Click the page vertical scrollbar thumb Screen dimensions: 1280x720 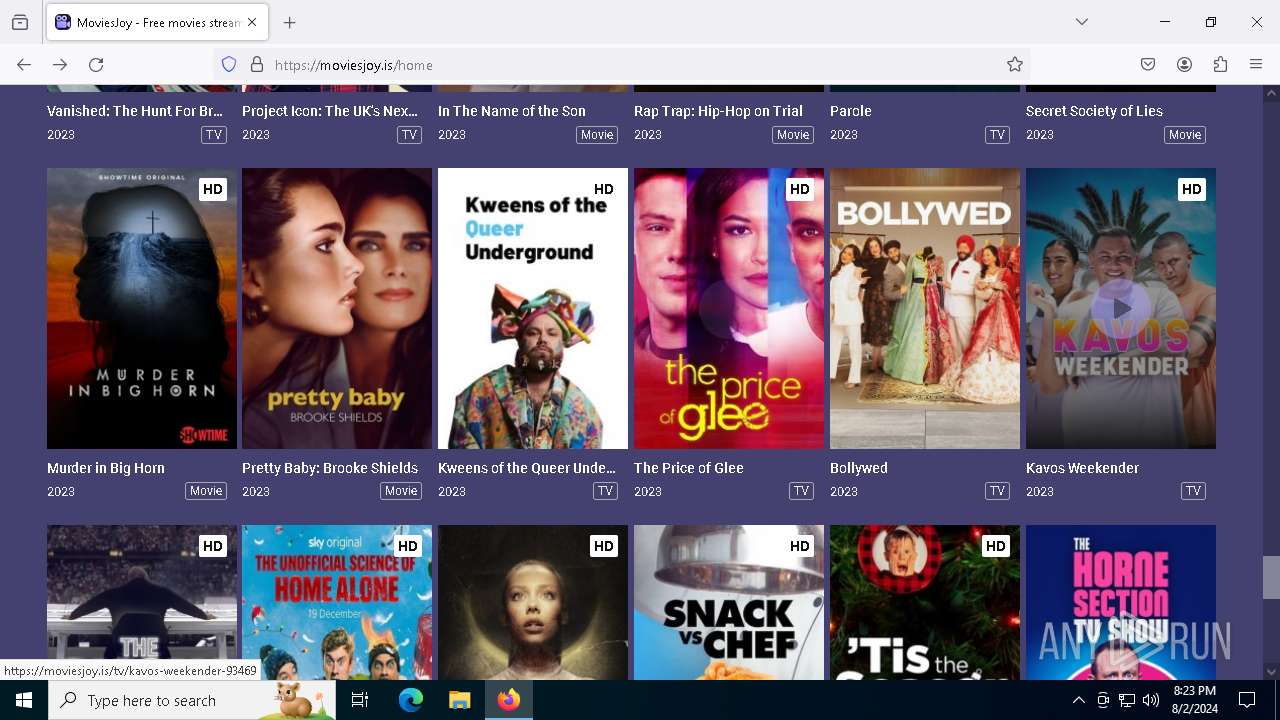tap(1271, 577)
